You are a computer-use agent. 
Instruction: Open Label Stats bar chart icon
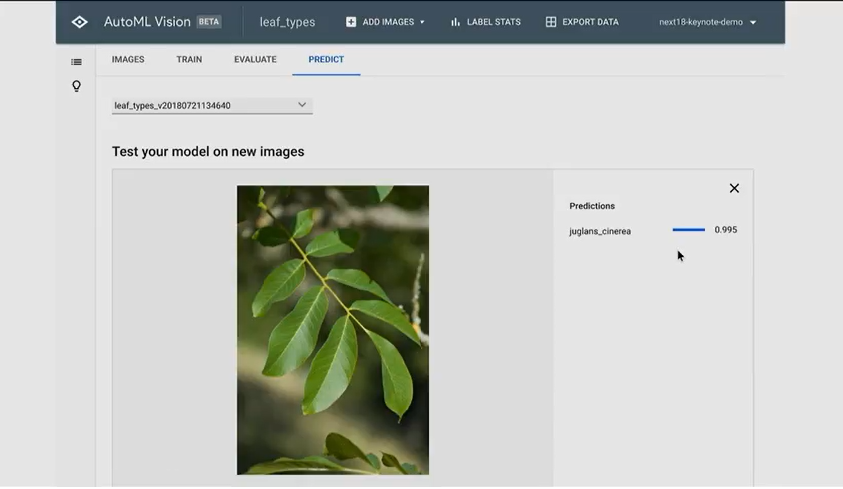tap(456, 22)
